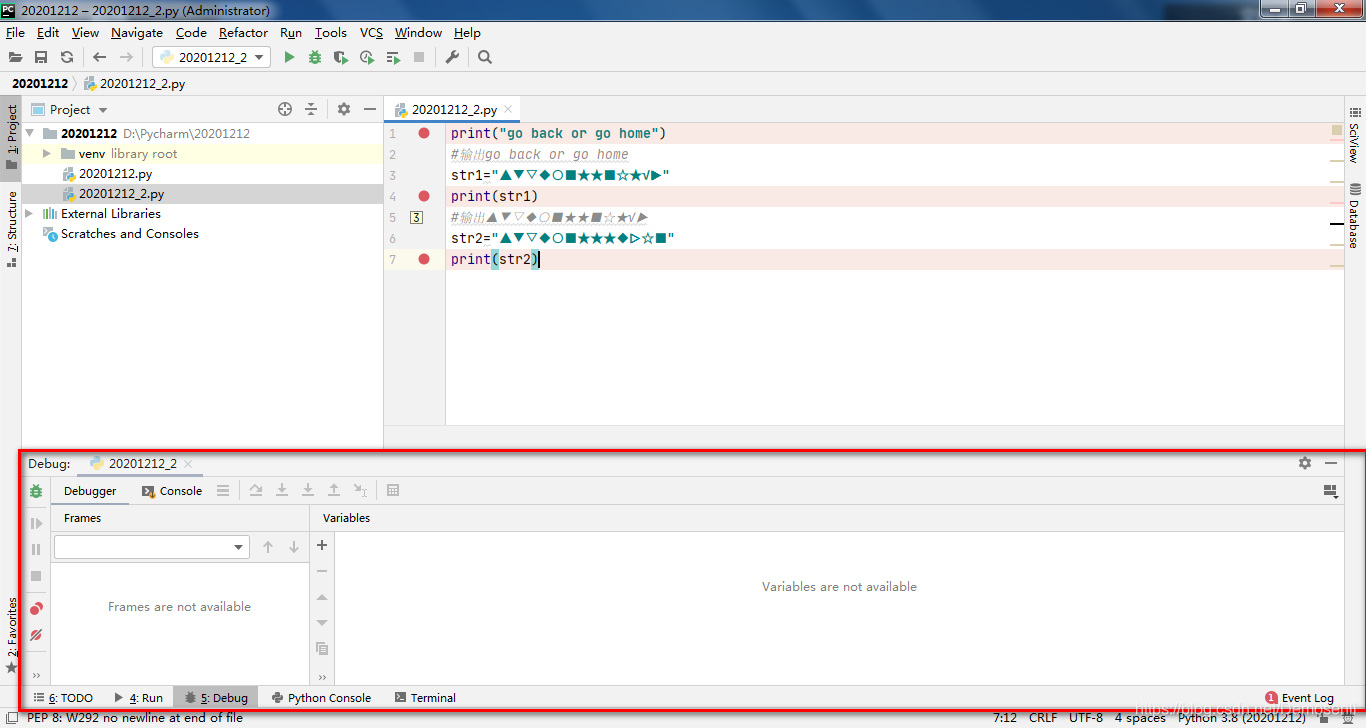Open run configuration dropdown 20201212_2
The height and width of the screenshot is (728, 1366).
pyautogui.click(x=212, y=58)
